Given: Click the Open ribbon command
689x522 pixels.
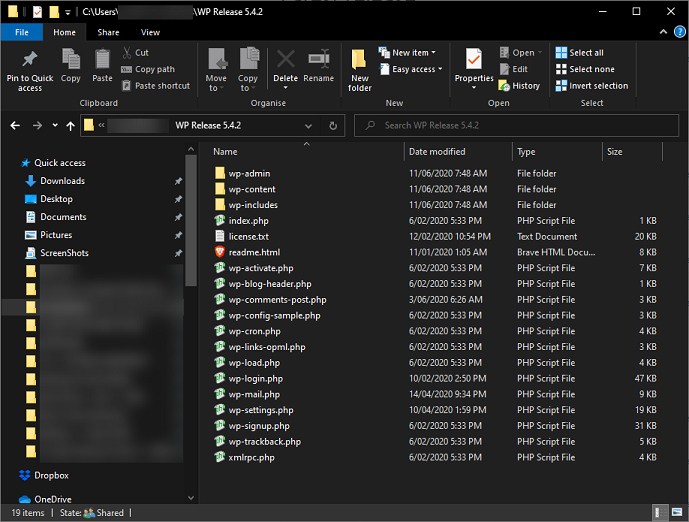Looking at the screenshot, I should [x=520, y=53].
